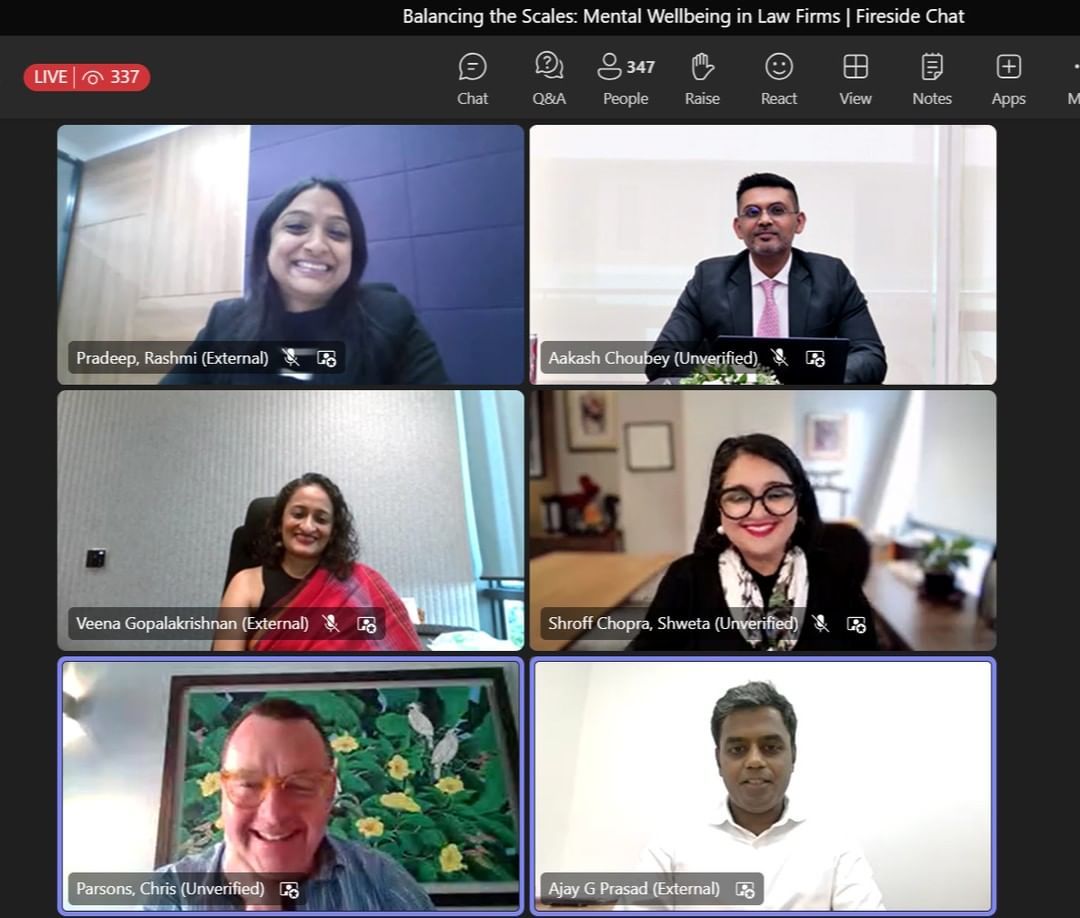Click camera icon beside Shroff Chopra, Shweta
This screenshot has width=1080, height=918.
[x=856, y=624]
